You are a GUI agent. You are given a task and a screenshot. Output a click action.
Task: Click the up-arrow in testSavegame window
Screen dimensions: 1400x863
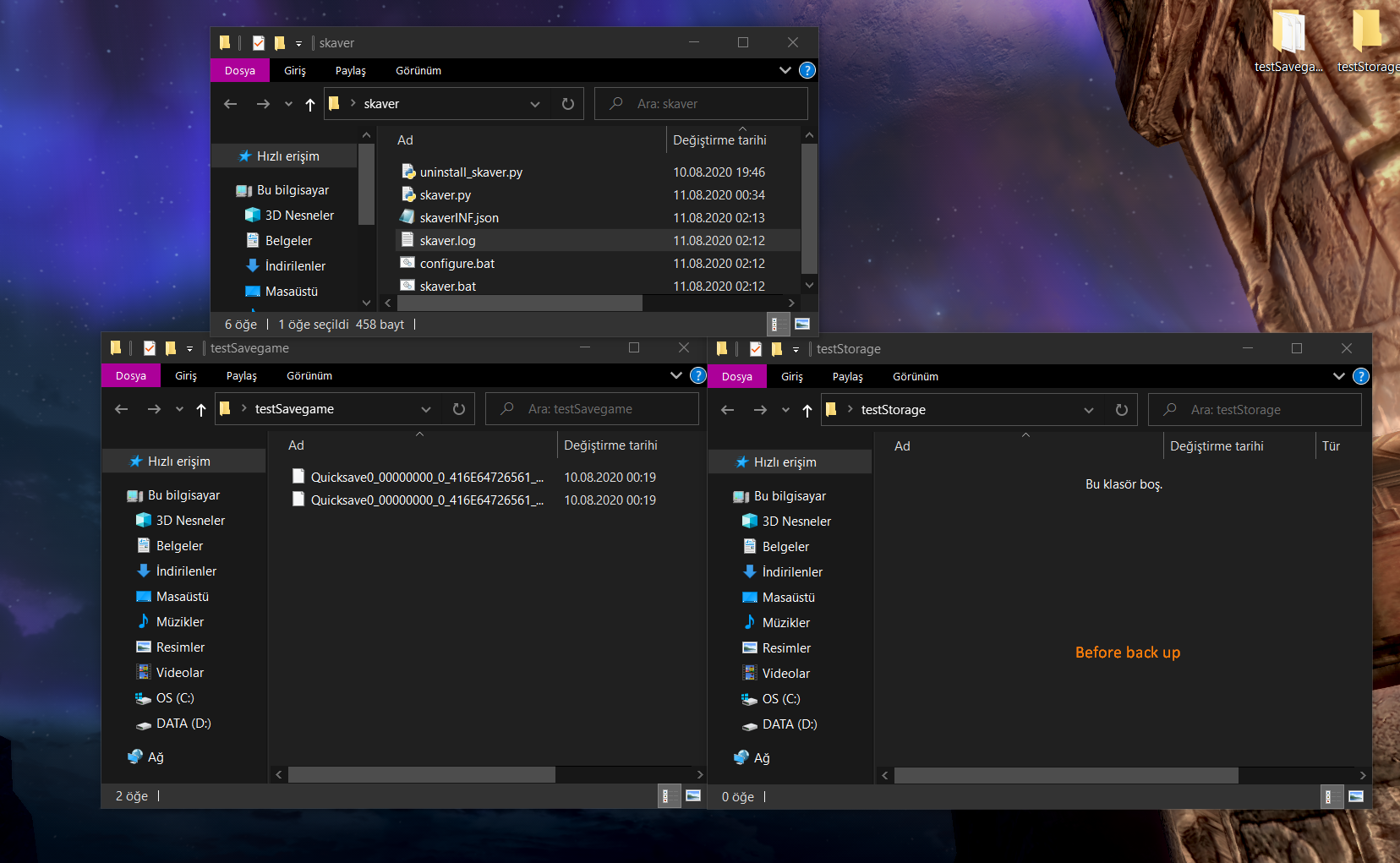coord(201,410)
